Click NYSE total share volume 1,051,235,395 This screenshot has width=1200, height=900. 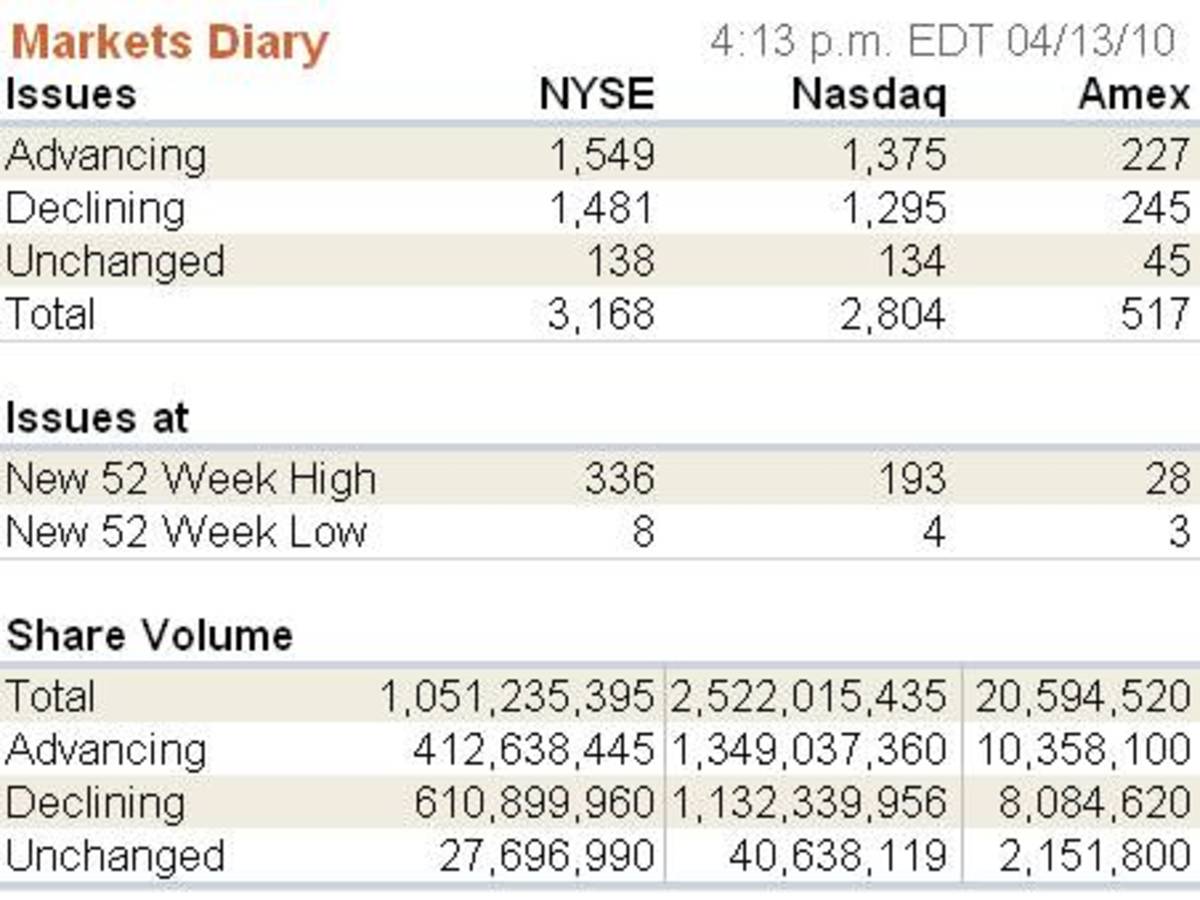pos(516,697)
